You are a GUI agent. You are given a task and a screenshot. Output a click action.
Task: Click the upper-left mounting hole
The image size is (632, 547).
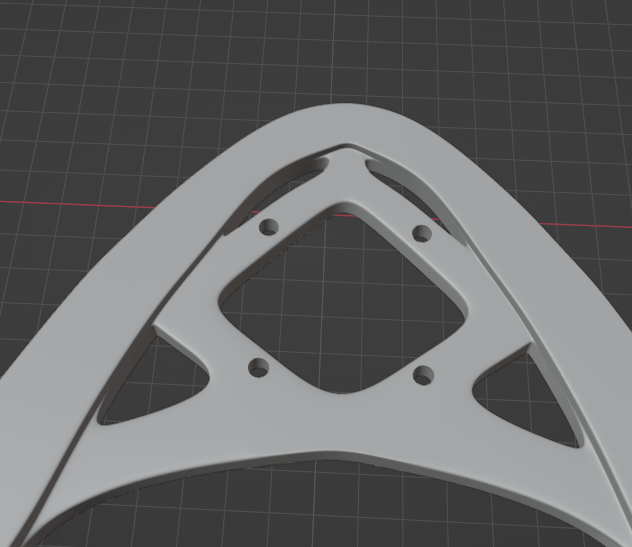pyautogui.click(x=268, y=227)
